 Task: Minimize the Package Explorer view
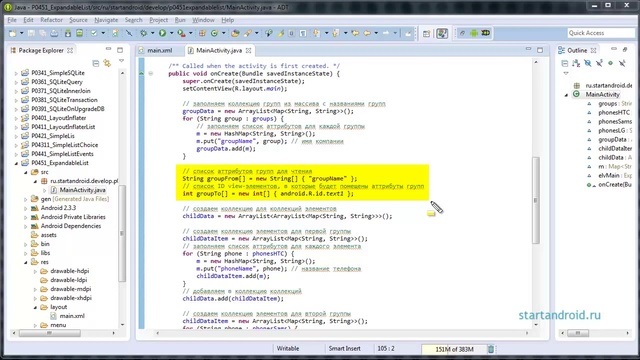pyautogui.click(x=108, y=49)
